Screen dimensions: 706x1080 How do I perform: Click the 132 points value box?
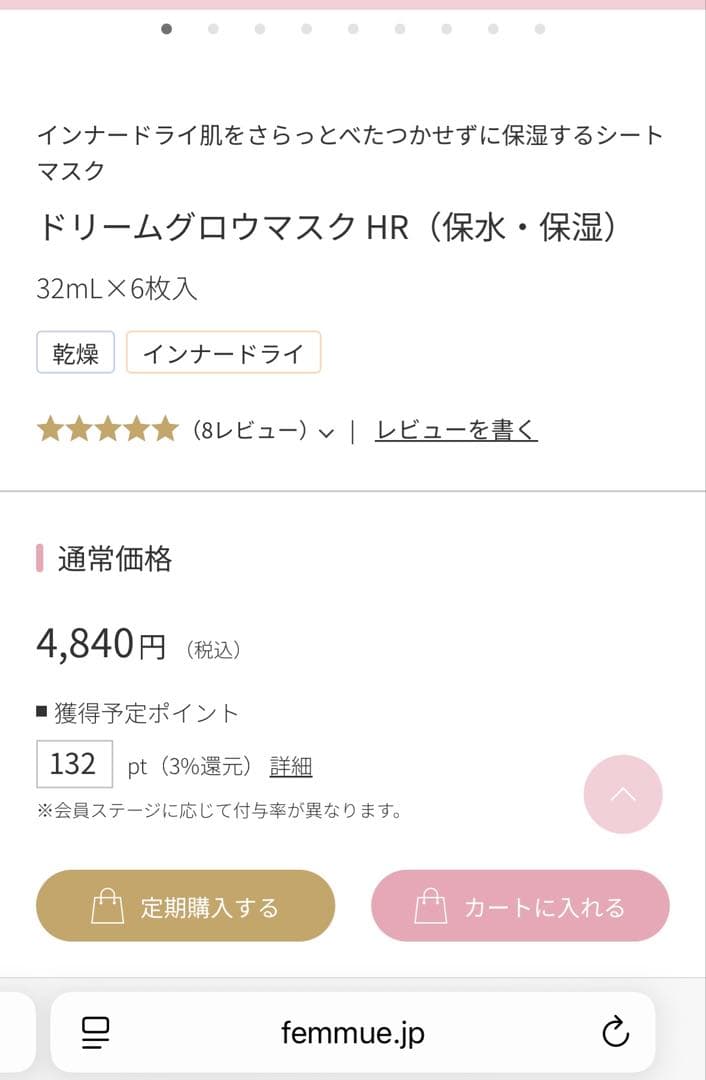74,765
